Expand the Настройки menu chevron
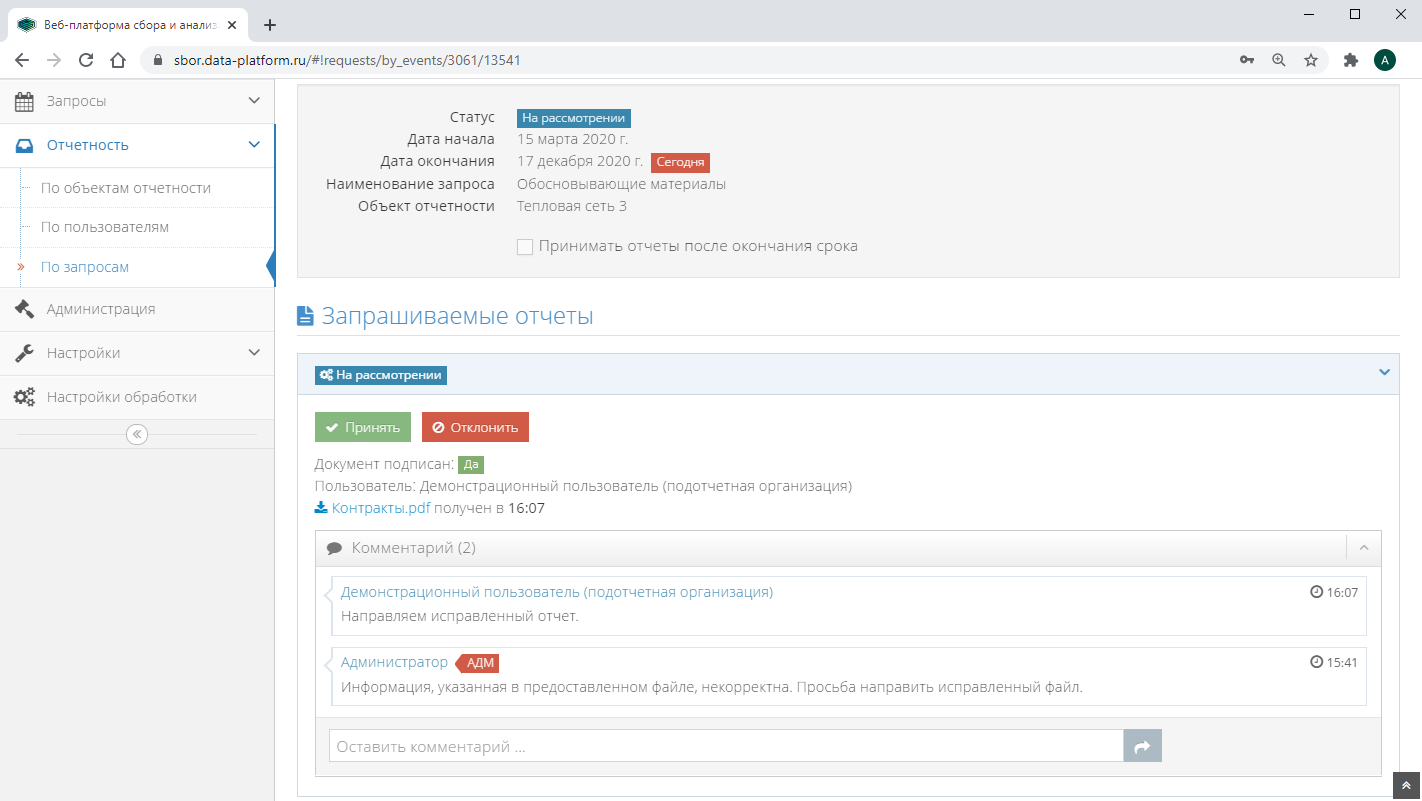The image size is (1422, 801). coord(254,353)
